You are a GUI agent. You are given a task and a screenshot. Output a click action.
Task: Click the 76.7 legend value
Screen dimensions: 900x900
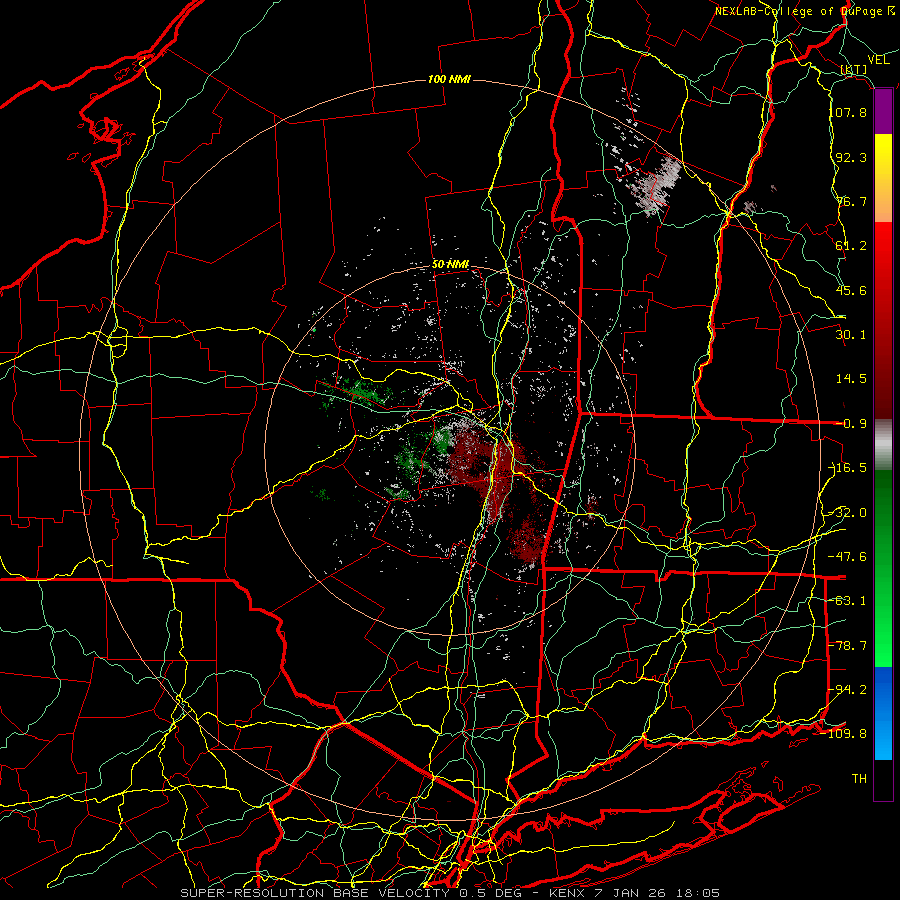click(x=851, y=201)
